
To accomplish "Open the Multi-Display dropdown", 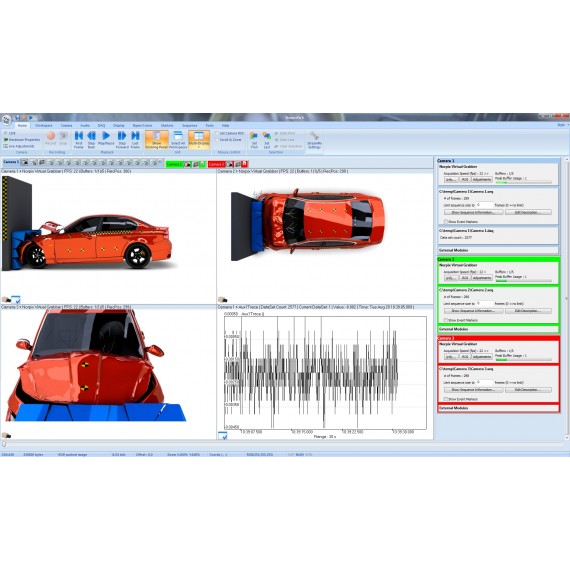I will 199,140.
